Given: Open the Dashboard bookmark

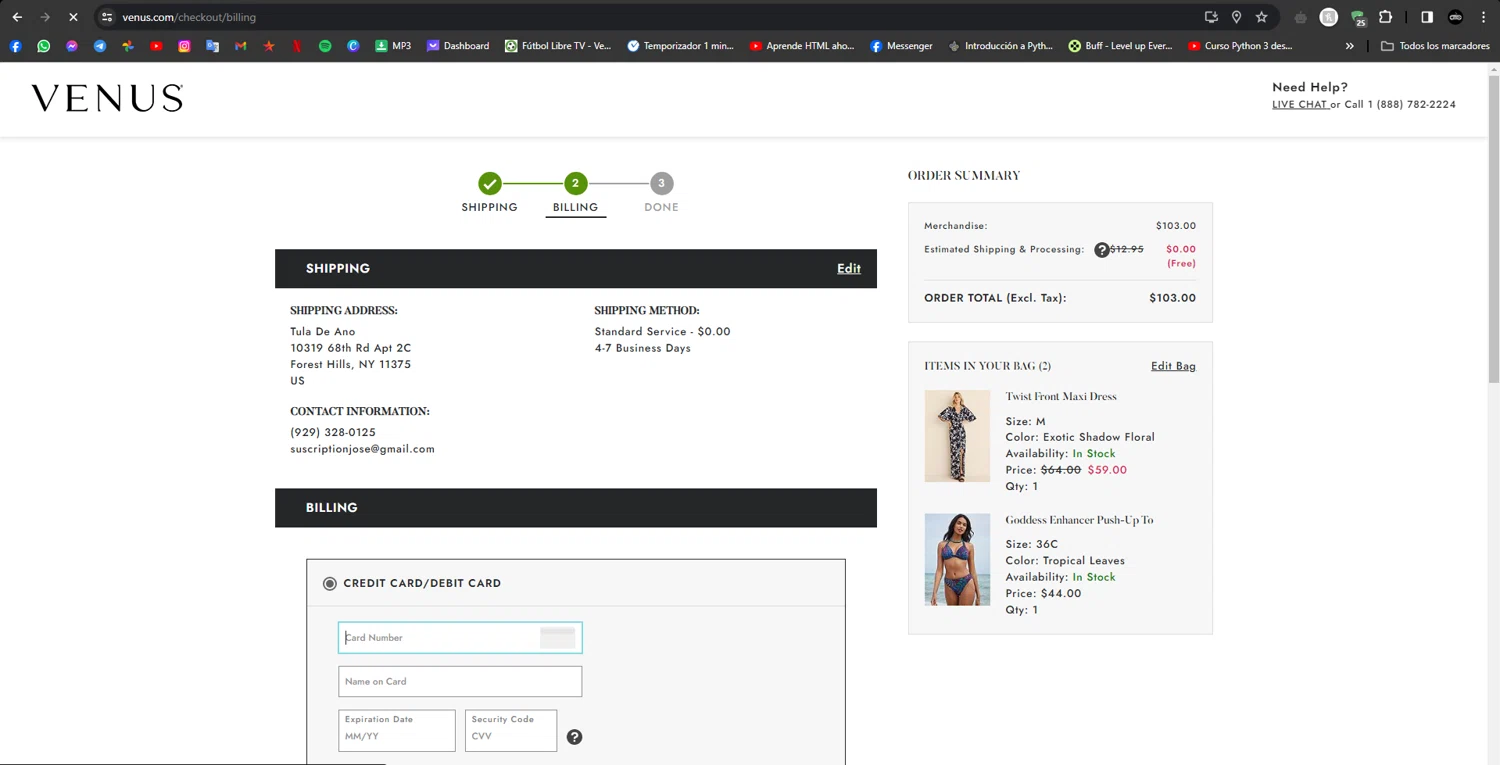Looking at the screenshot, I should pos(458,46).
